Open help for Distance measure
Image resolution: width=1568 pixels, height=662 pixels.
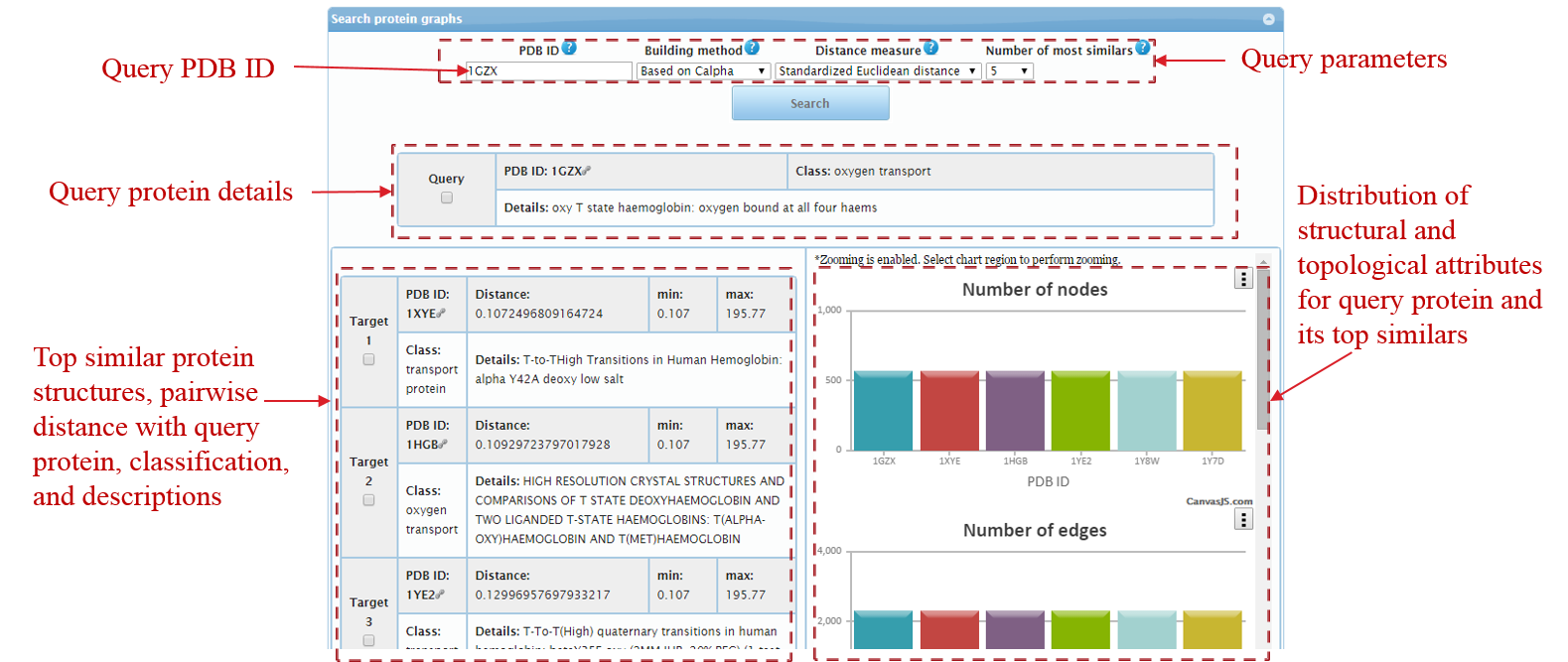point(930,48)
